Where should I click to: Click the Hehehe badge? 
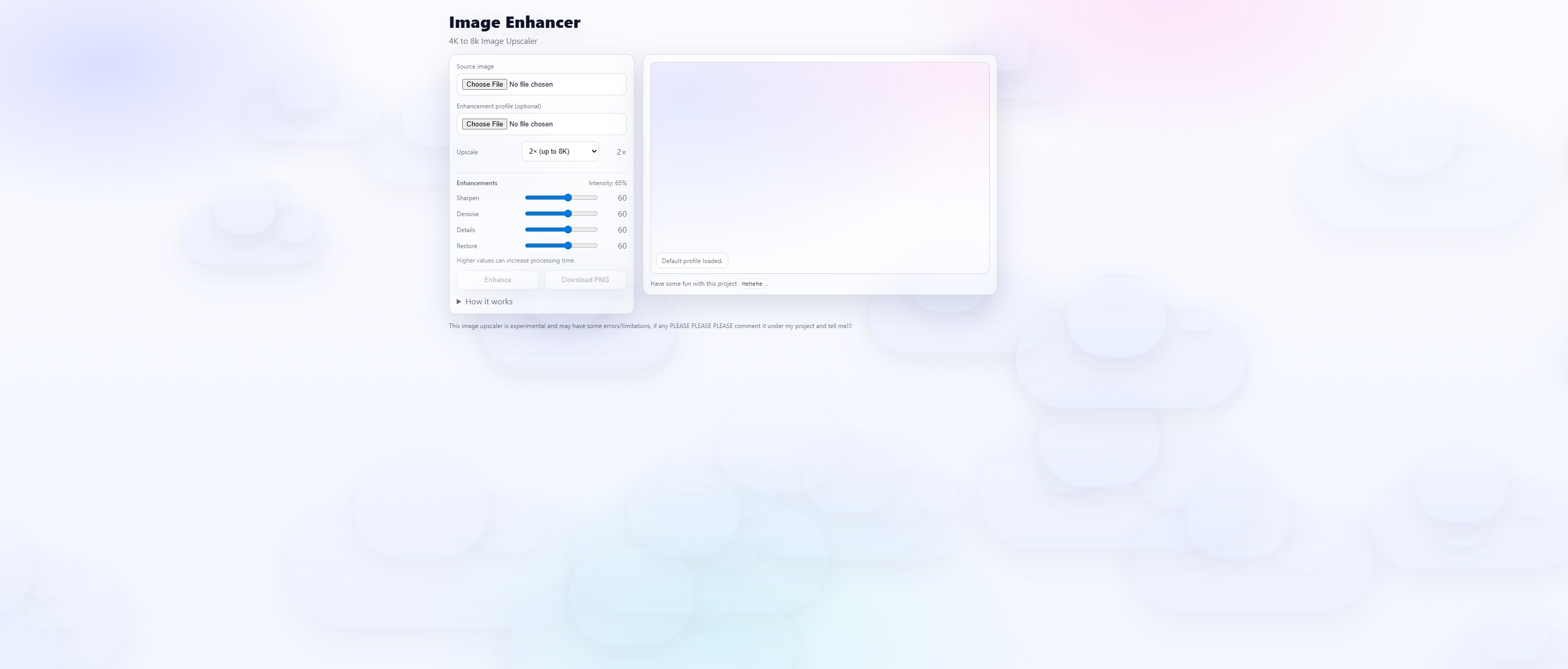752,284
